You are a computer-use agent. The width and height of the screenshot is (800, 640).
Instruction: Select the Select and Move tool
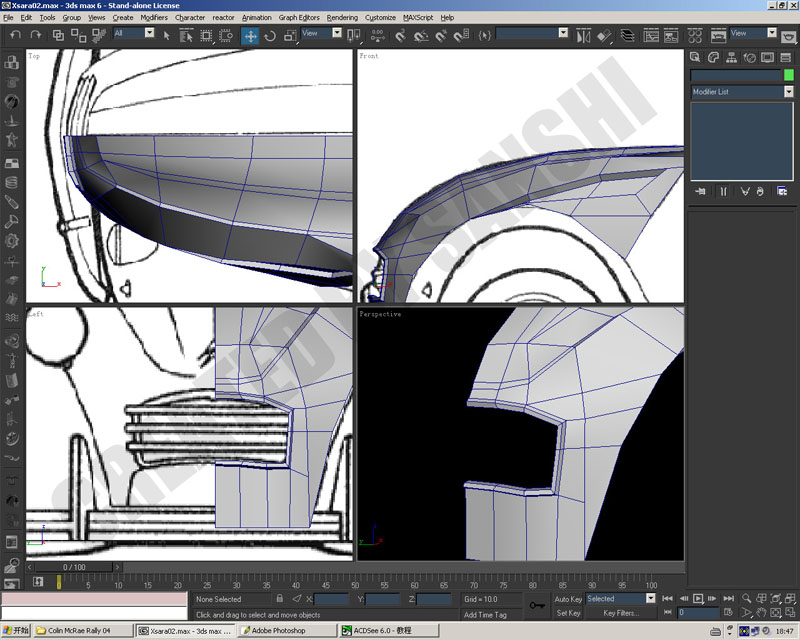[x=250, y=36]
